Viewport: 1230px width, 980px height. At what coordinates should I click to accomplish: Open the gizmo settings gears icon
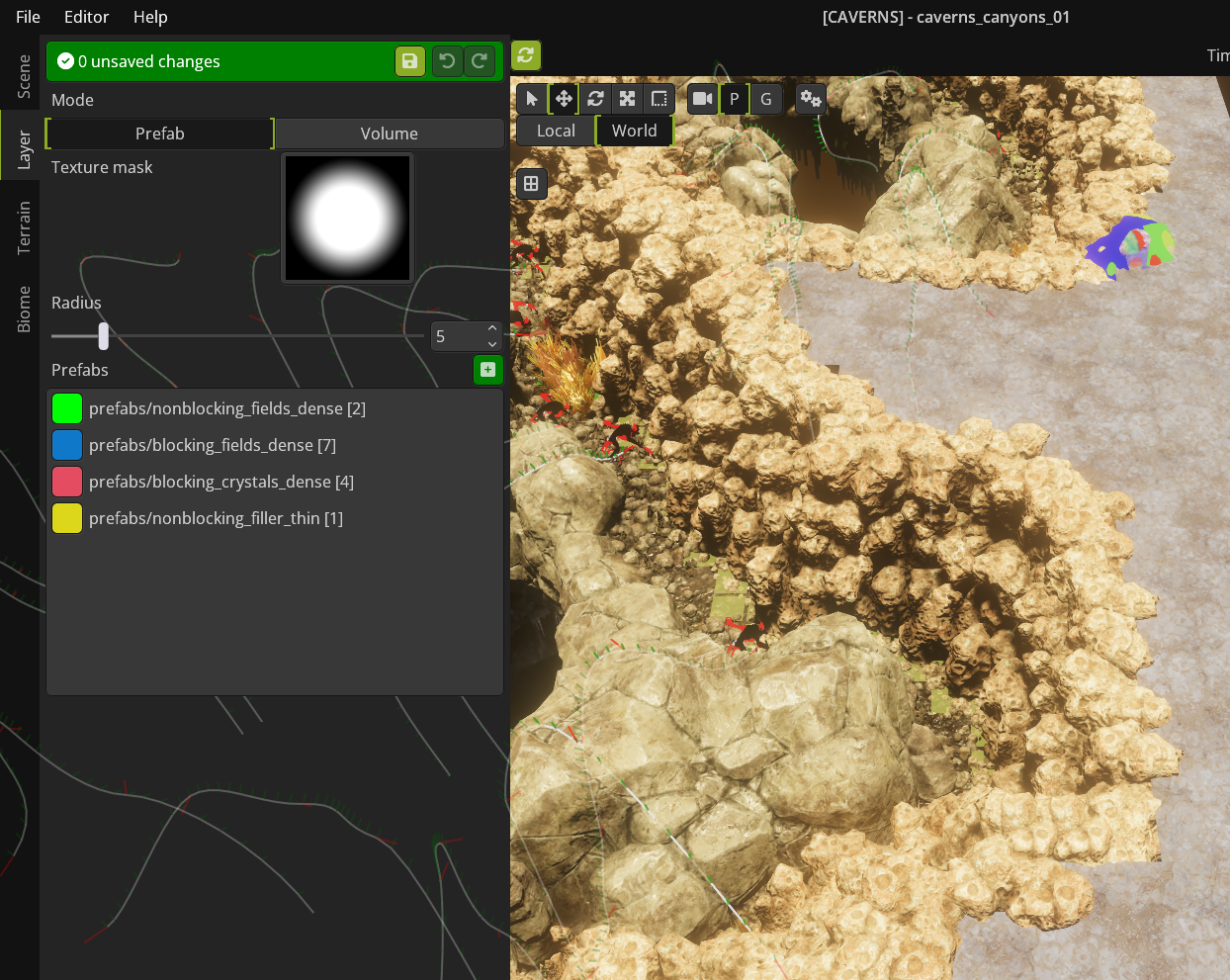click(x=810, y=98)
